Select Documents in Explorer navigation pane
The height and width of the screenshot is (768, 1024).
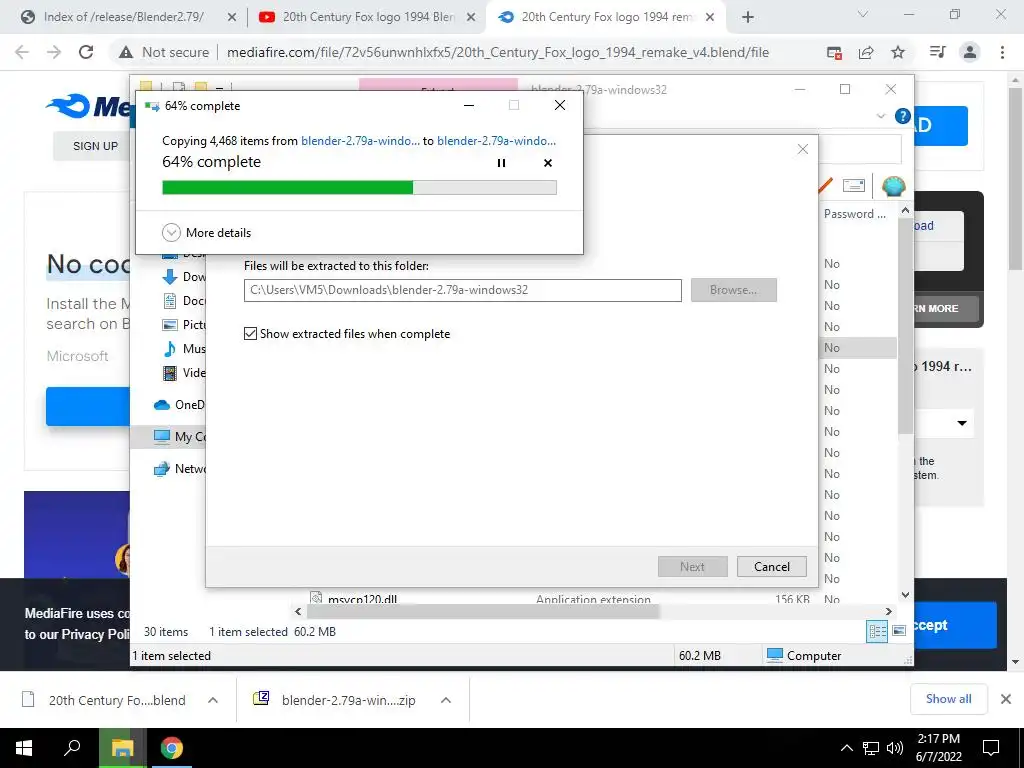(x=184, y=301)
